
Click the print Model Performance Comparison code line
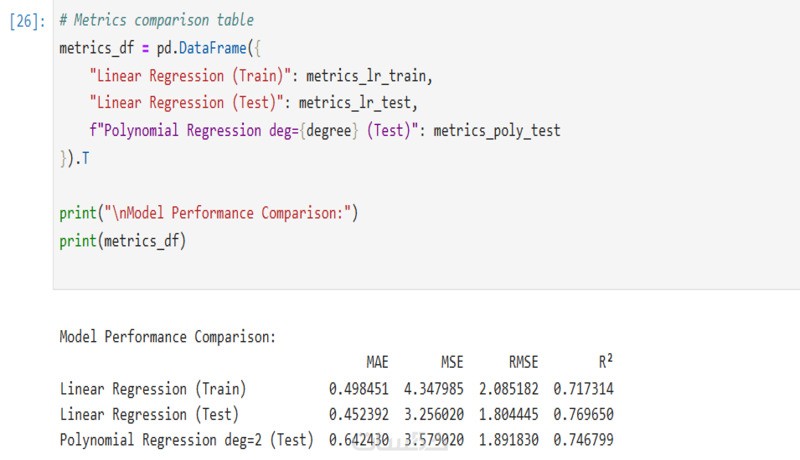point(208,213)
